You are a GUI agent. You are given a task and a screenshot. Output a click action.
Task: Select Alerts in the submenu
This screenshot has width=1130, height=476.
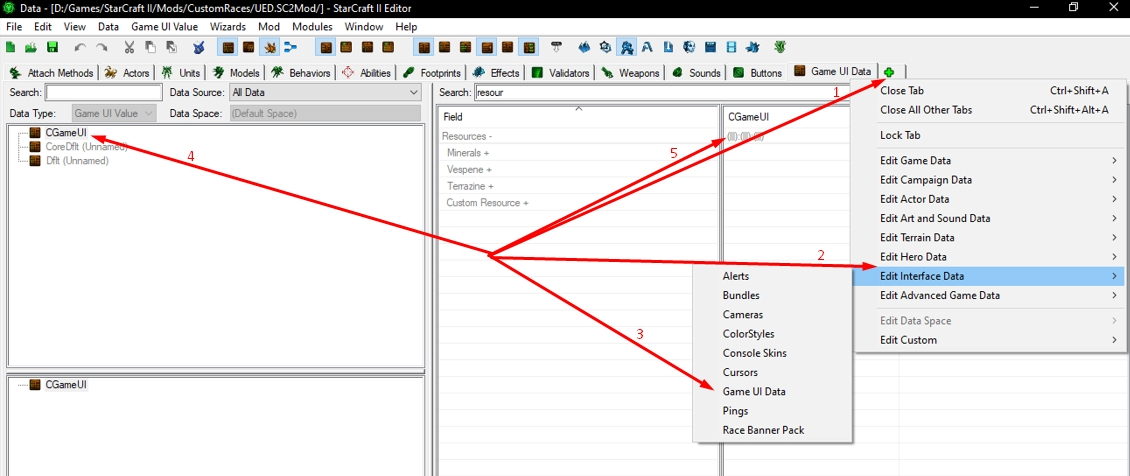click(x=772, y=276)
